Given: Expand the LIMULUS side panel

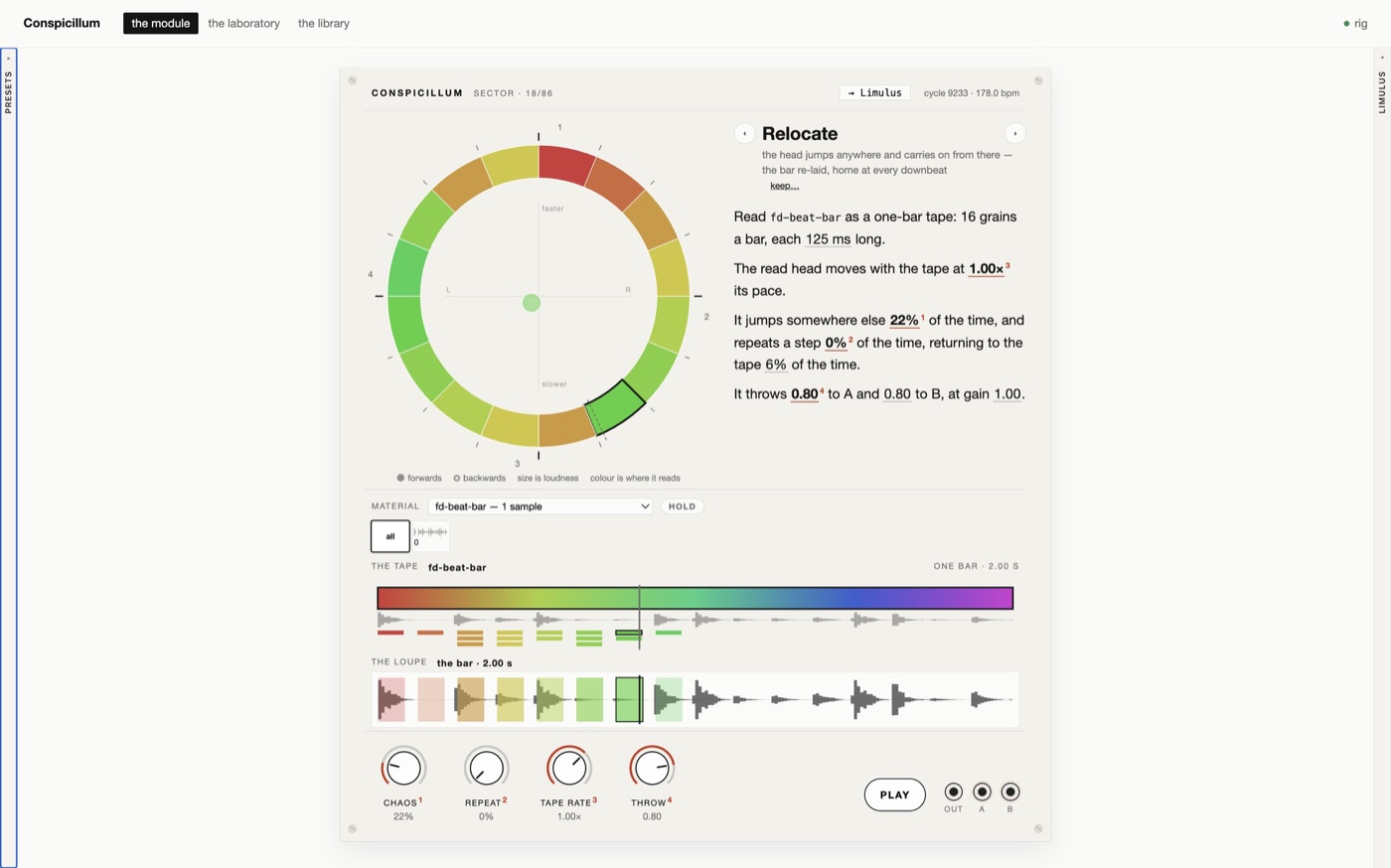Looking at the screenshot, I should [1382, 458].
